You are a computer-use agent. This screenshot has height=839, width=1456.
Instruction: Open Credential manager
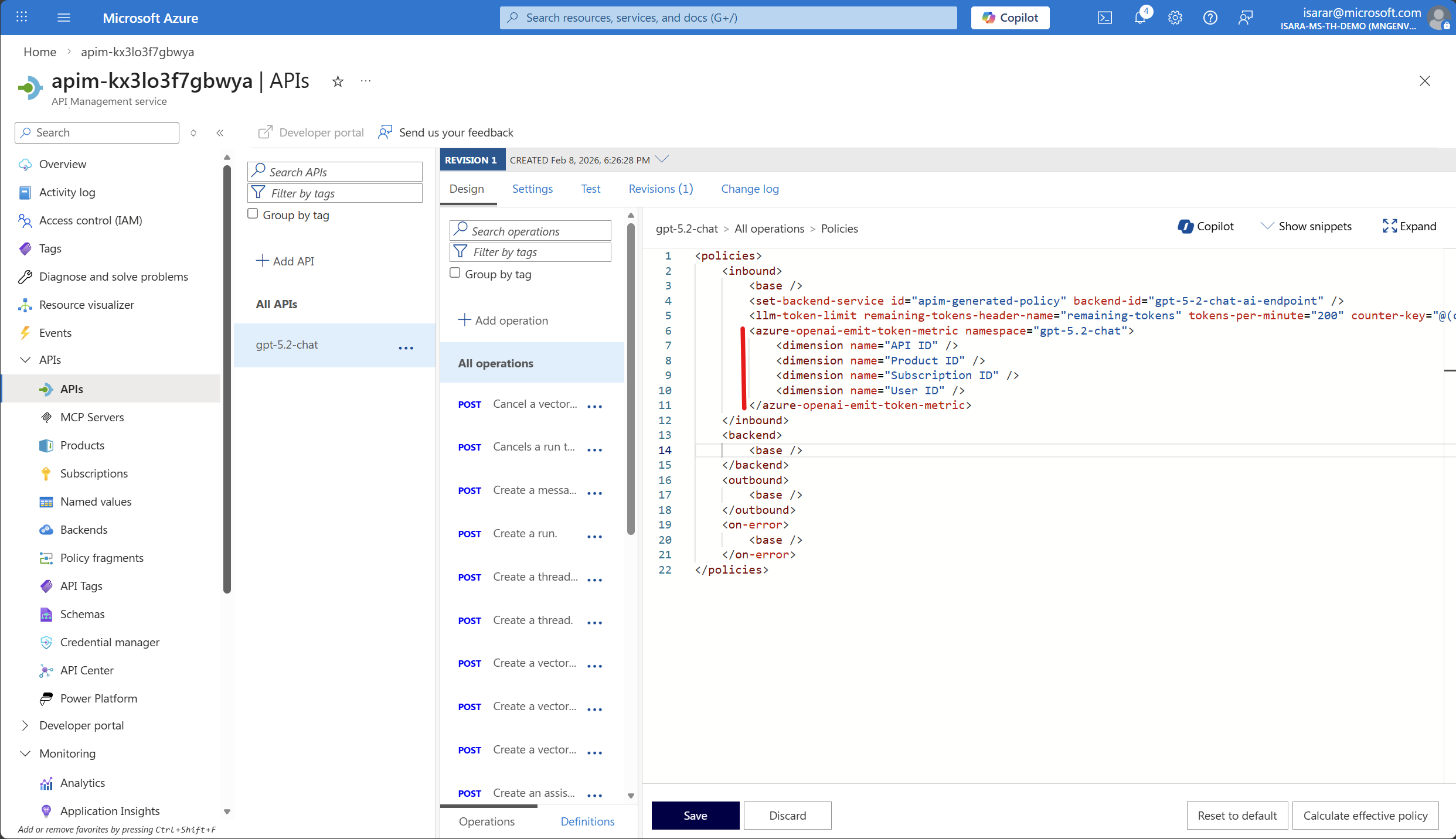[110, 642]
